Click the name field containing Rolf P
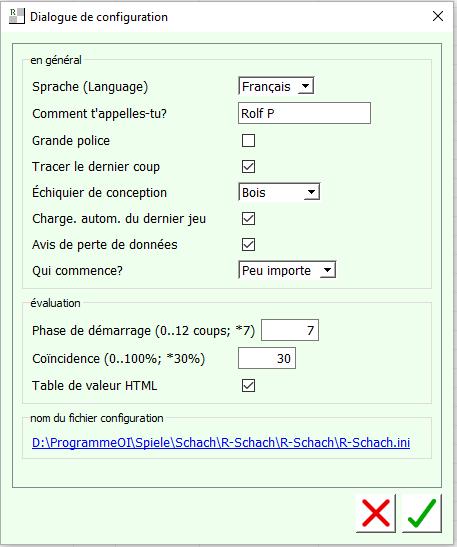The height and width of the screenshot is (547, 457). click(304, 113)
